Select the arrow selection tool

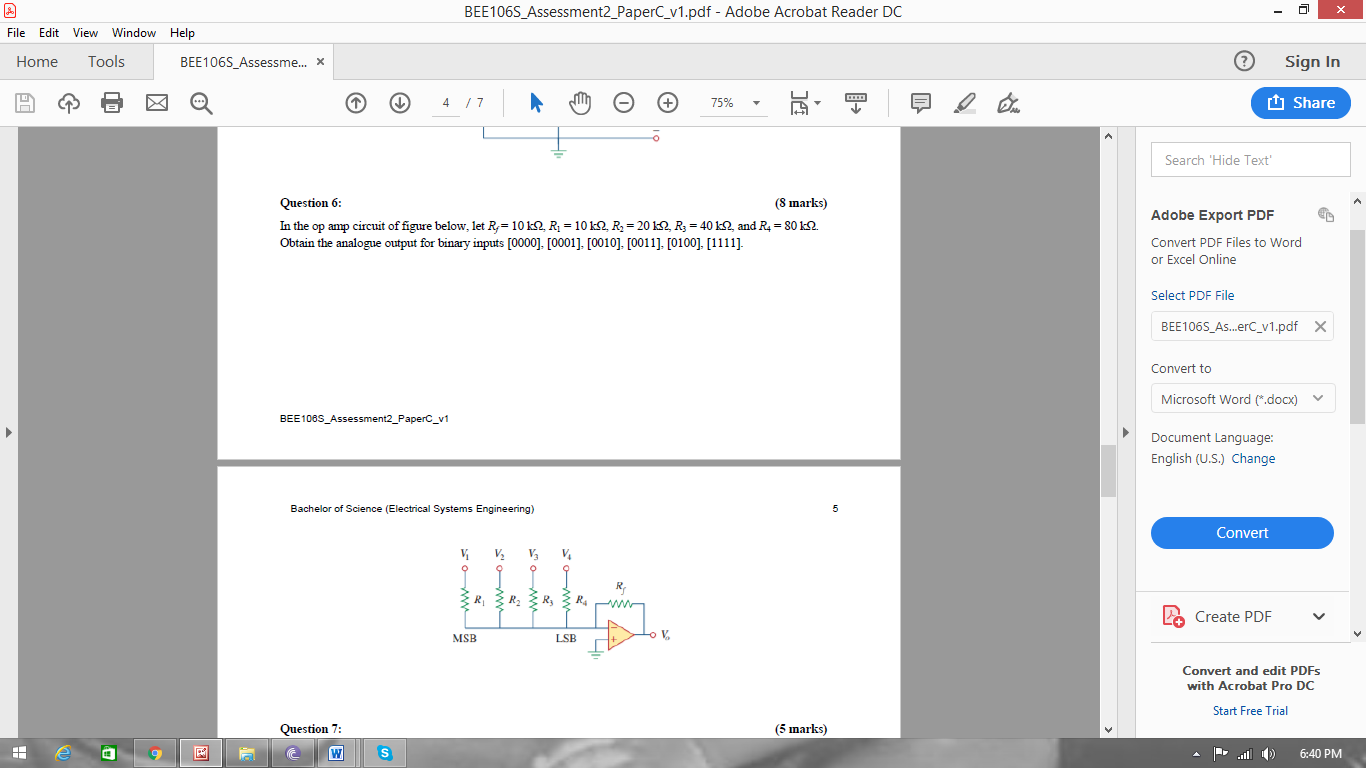[x=536, y=102]
